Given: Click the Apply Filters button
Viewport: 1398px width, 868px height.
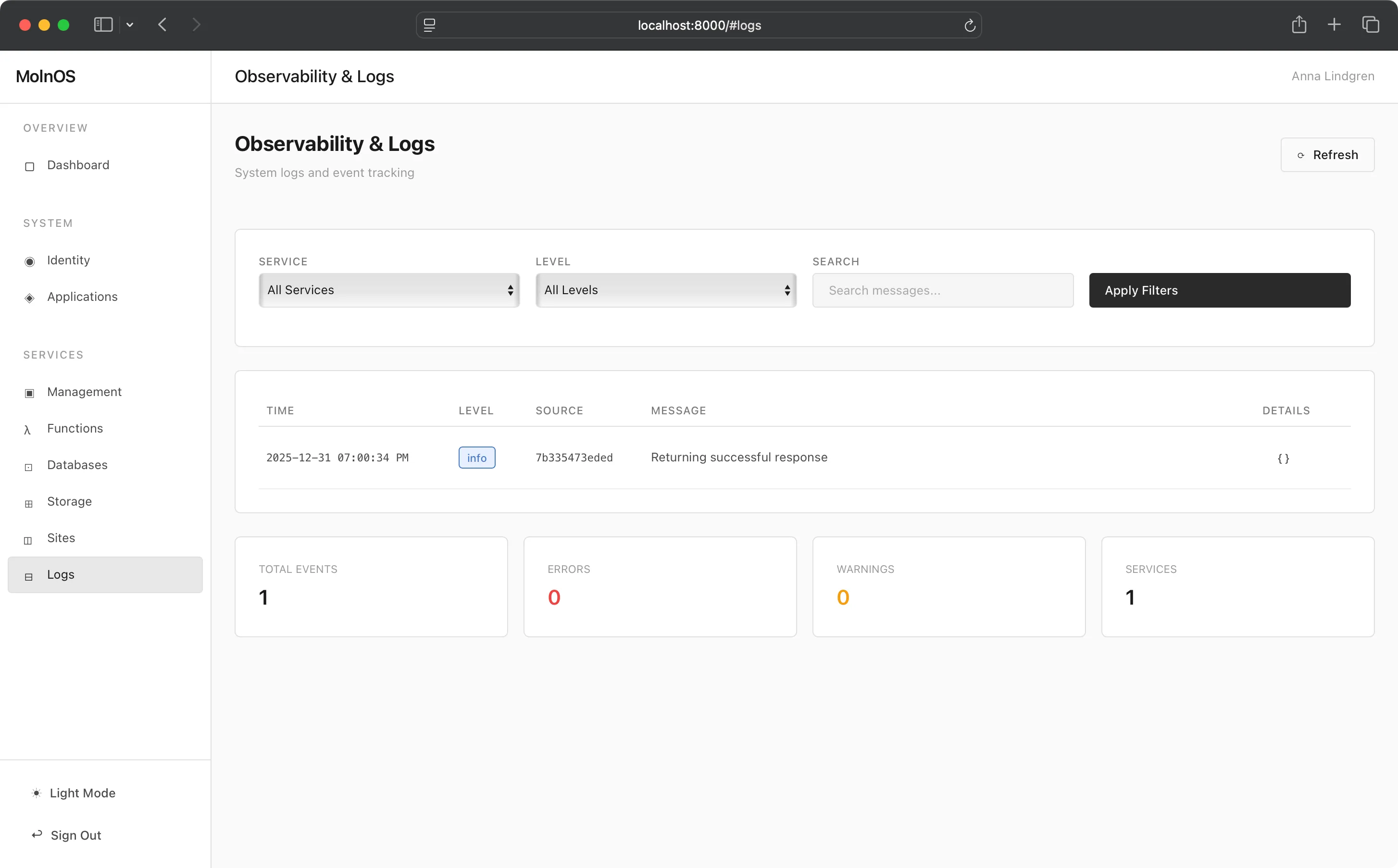Looking at the screenshot, I should pos(1219,290).
